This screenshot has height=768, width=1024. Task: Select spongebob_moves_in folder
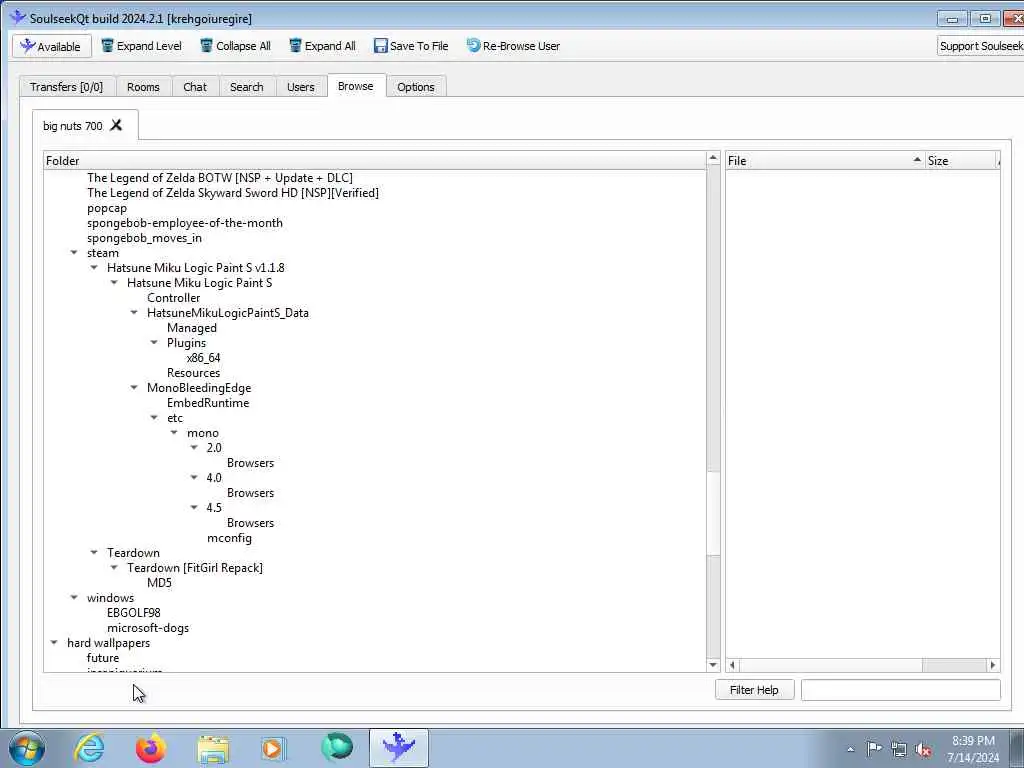click(144, 238)
